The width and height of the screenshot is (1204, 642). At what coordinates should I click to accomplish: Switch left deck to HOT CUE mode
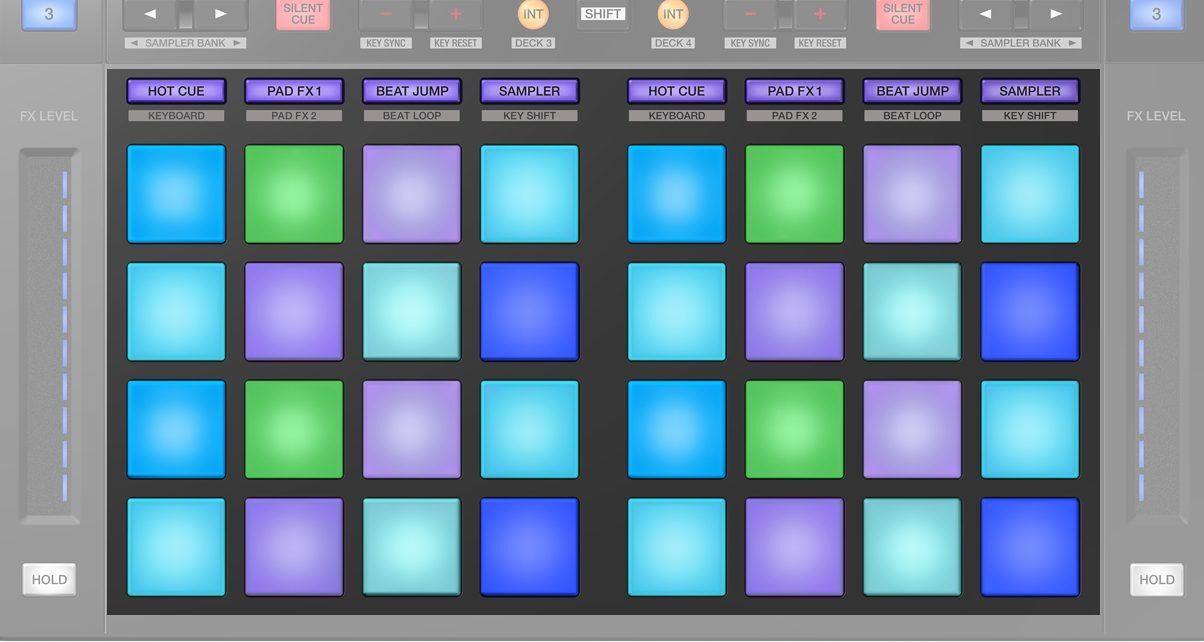pos(176,91)
